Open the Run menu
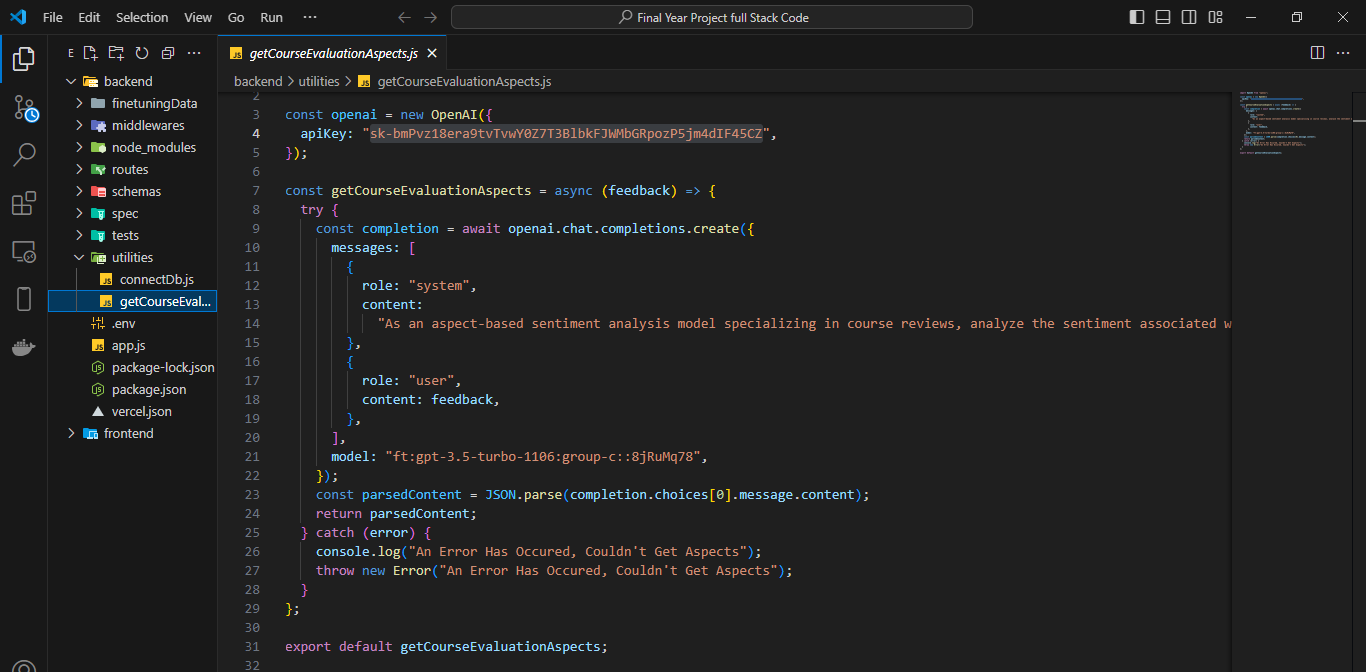This screenshot has height=672, width=1366. point(271,16)
